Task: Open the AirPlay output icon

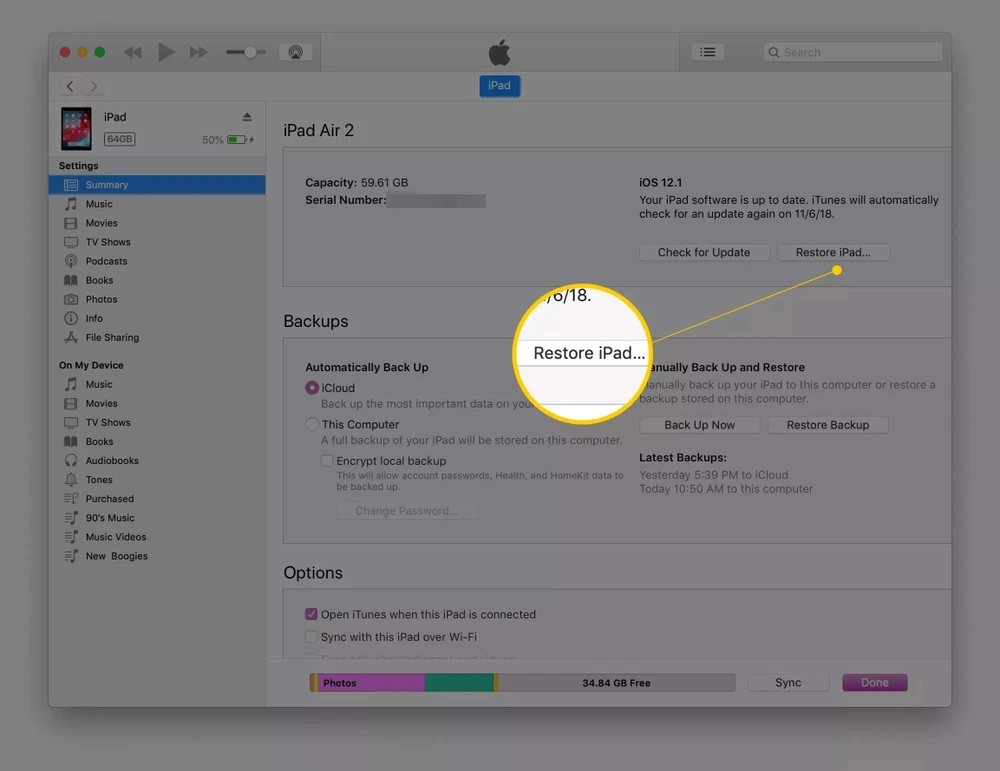Action: coord(295,52)
